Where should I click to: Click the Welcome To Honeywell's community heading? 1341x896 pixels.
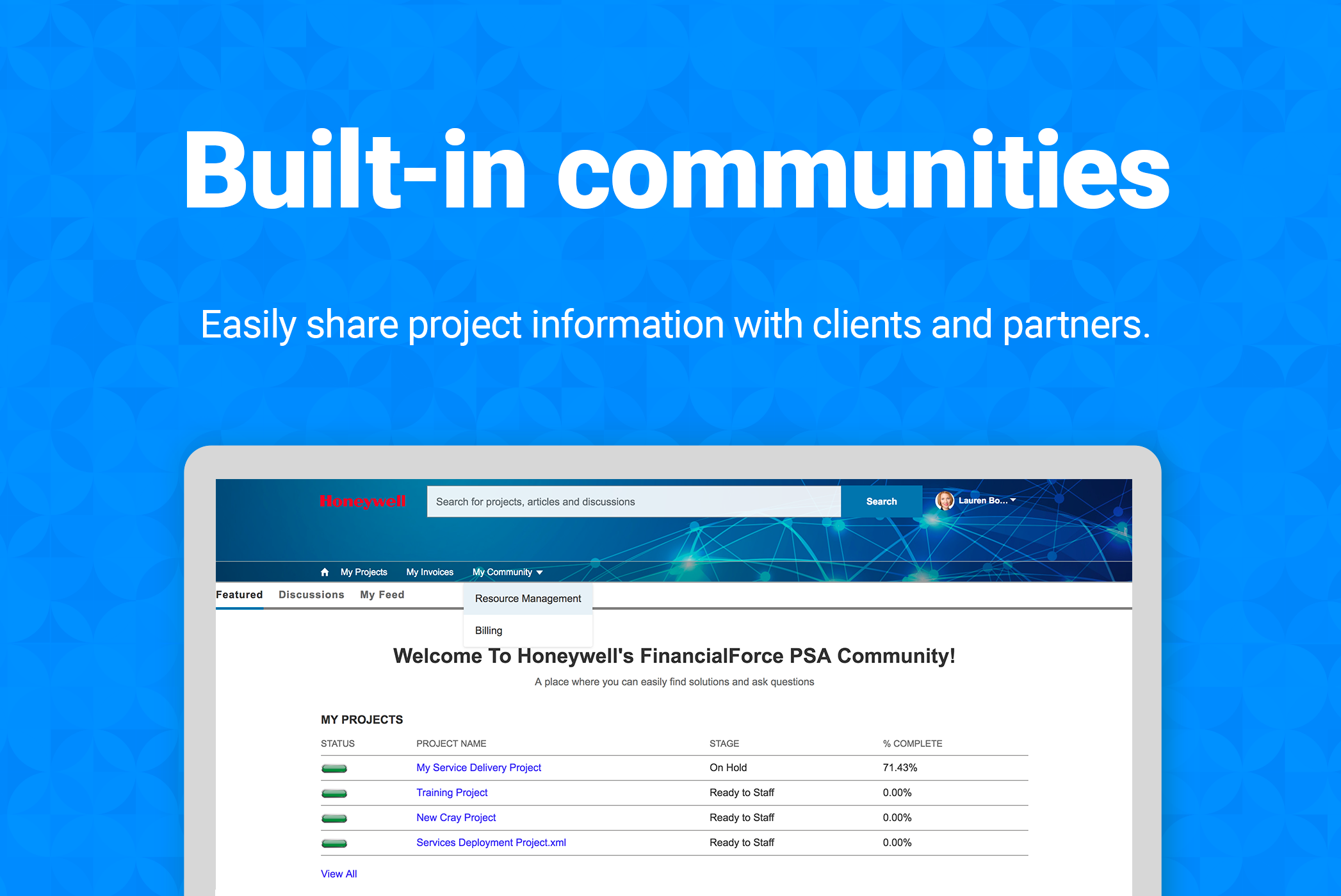[674, 656]
